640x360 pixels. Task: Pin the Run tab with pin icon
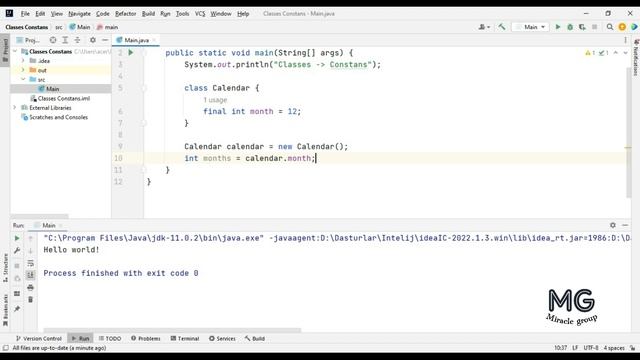coord(17,309)
